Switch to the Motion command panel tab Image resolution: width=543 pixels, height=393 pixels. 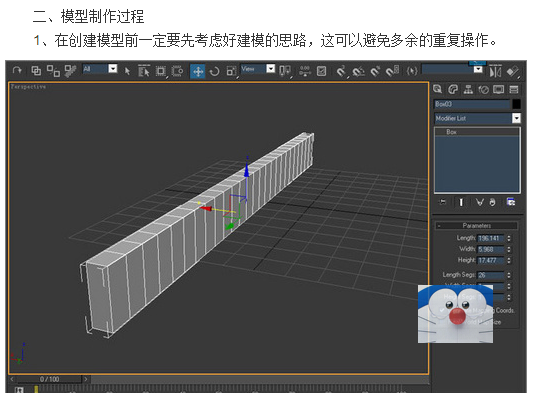coord(483,90)
